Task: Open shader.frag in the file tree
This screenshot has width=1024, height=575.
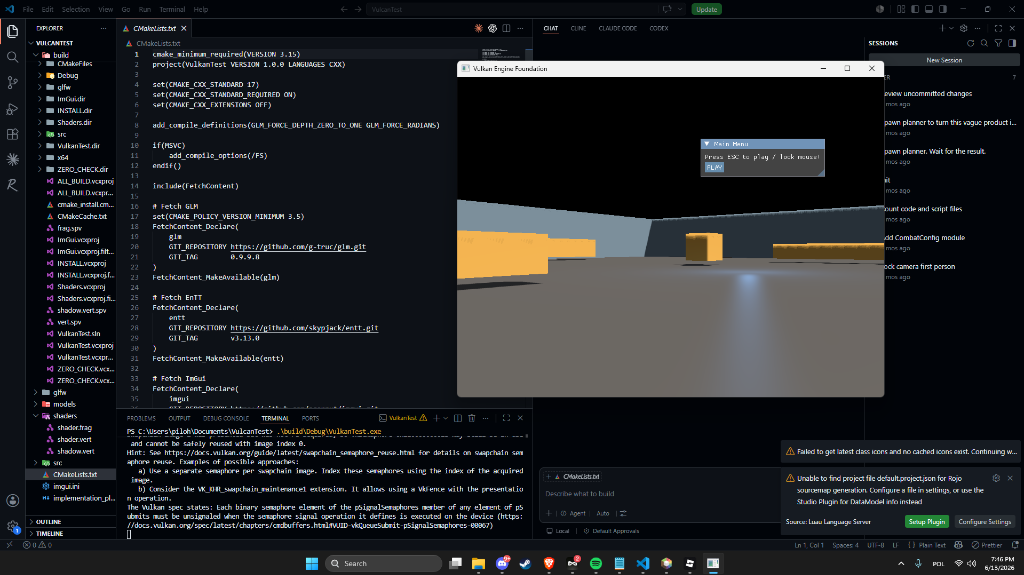Action: pyautogui.click(x=74, y=427)
